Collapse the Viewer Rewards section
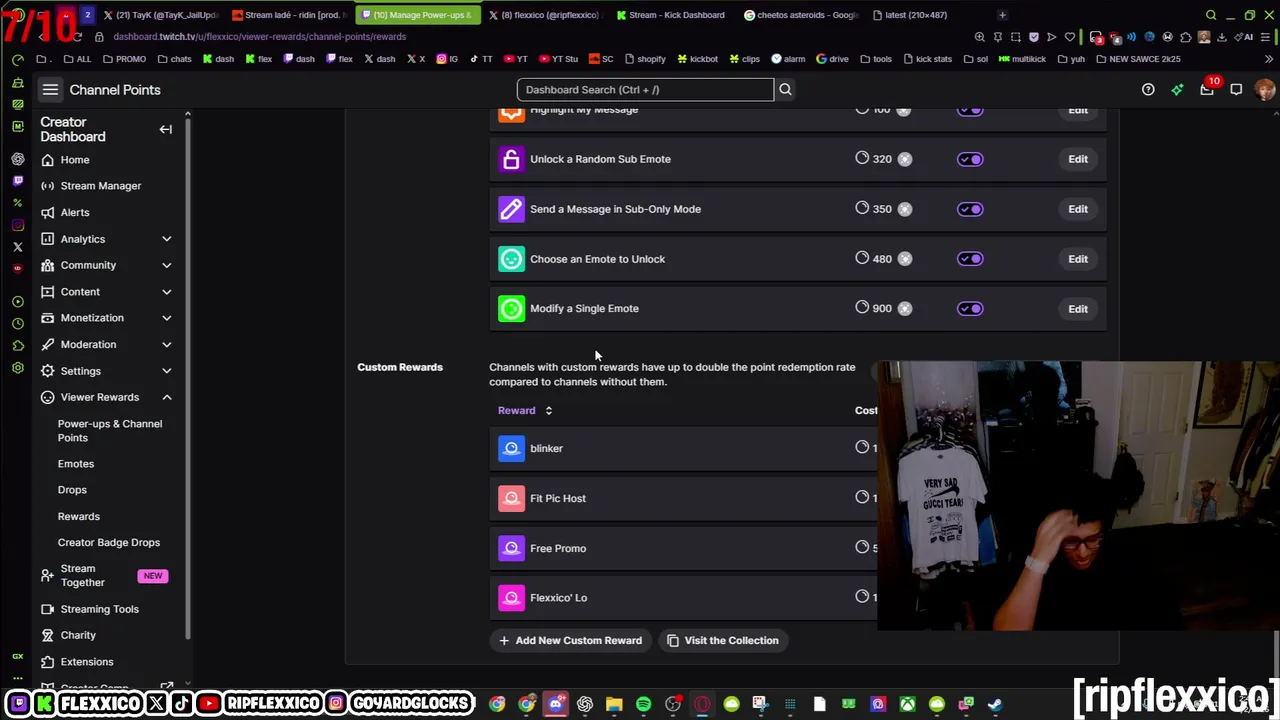1280x720 pixels. click(167, 397)
